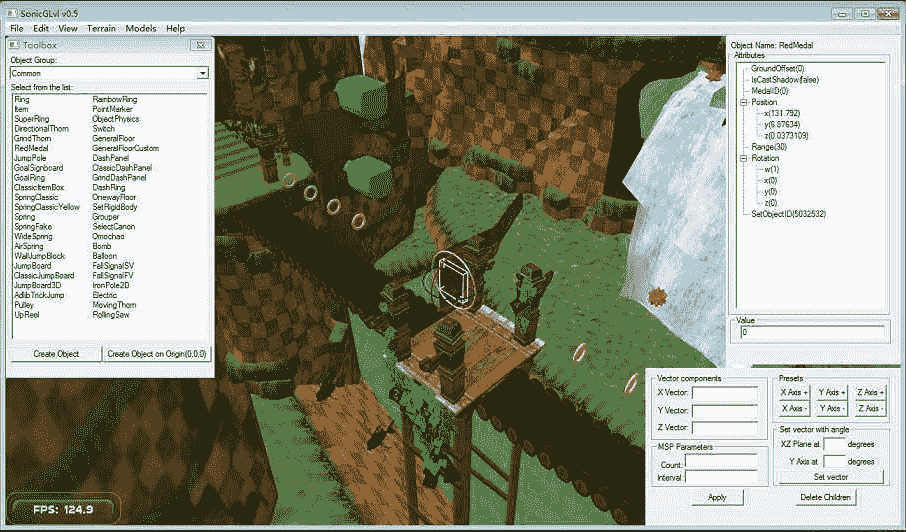The width and height of the screenshot is (906, 532).
Task: Focus the MSP Count input field
Action: (x=721, y=461)
